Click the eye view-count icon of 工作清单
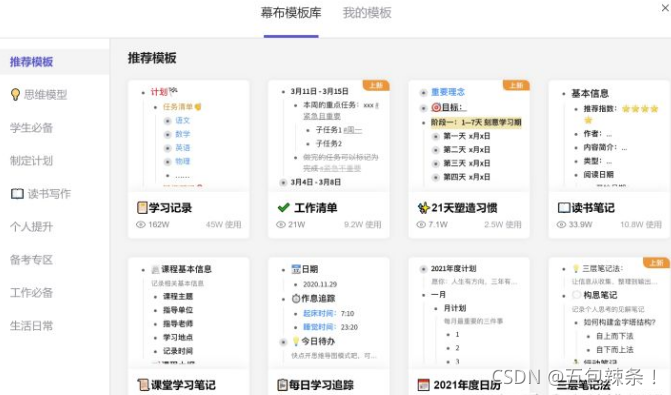Image resolution: width=671 pixels, height=395 pixels. 281,224
